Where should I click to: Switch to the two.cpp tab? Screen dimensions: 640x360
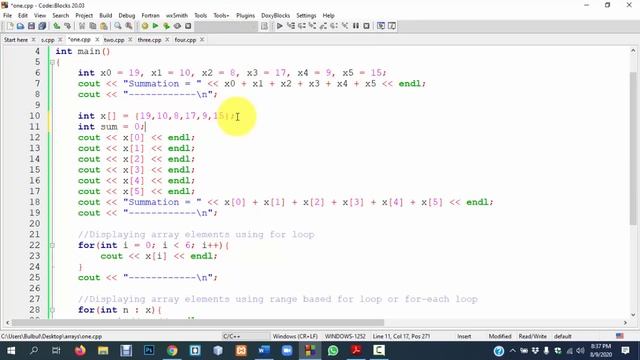pos(114,40)
